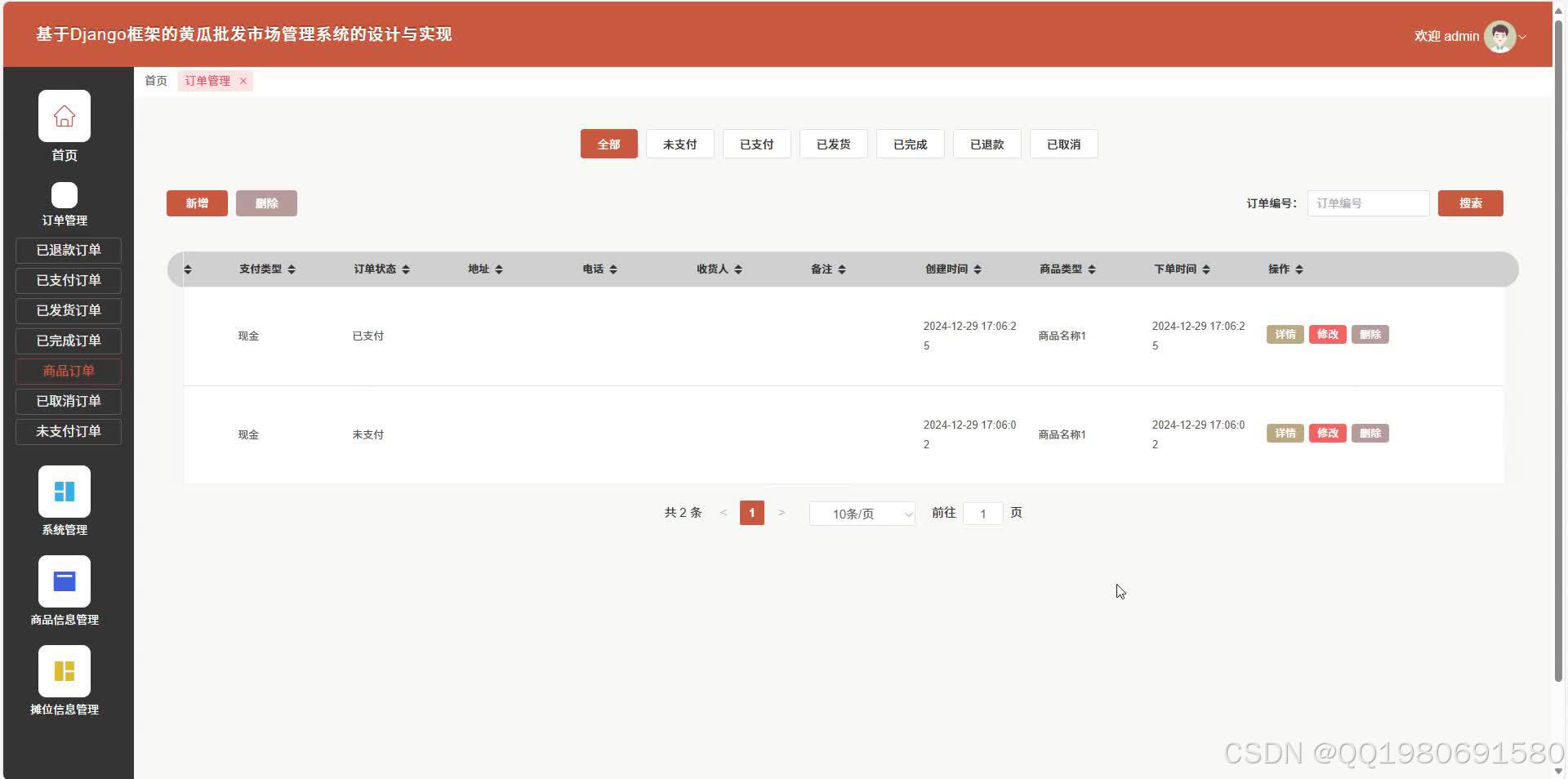Image resolution: width=1568 pixels, height=779 pixels.
Task: View 详情 of the 未支付 order
Action: click(x=1285, y=434)
